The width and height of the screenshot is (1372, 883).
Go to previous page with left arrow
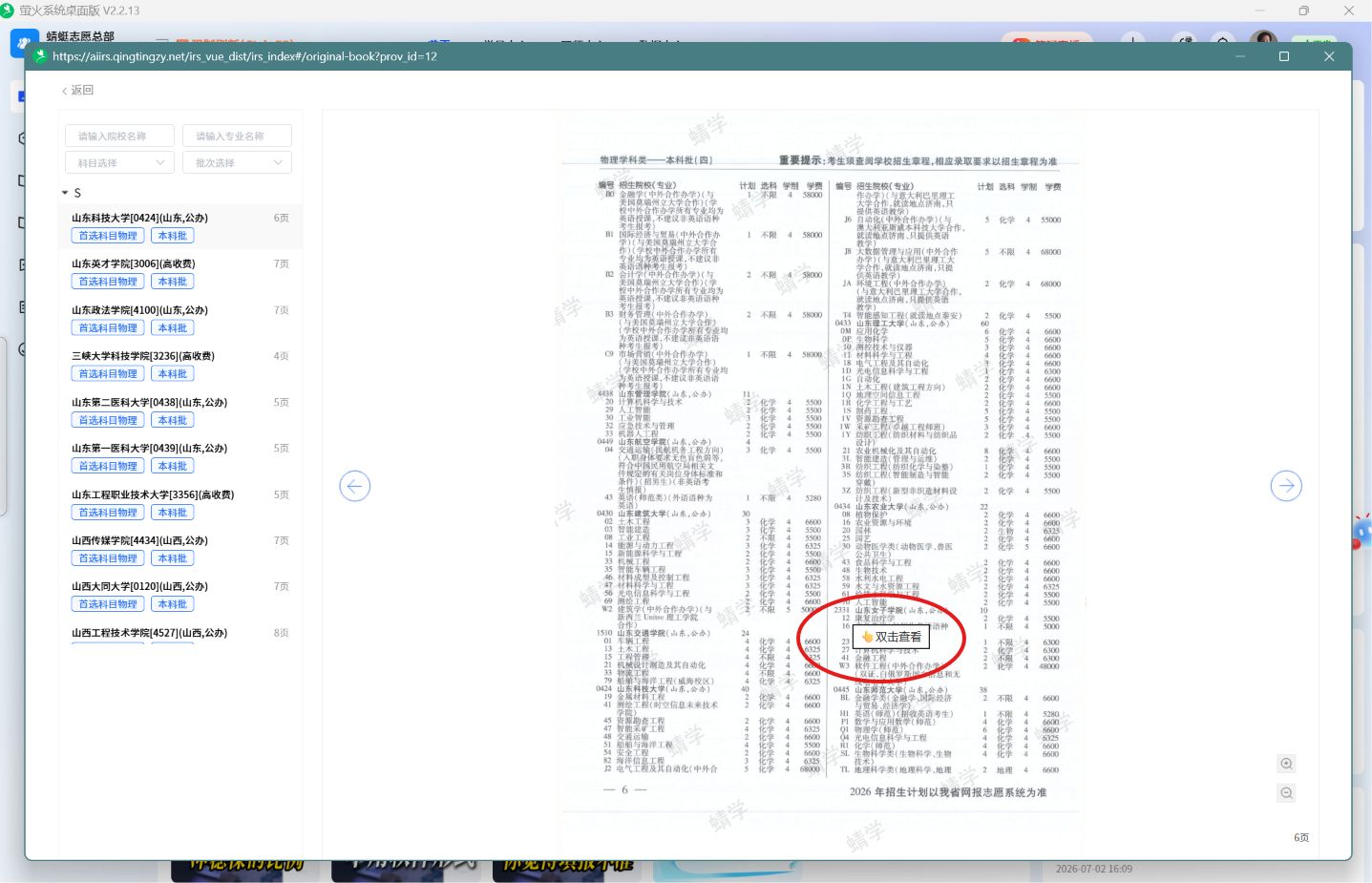coord(354,486)
